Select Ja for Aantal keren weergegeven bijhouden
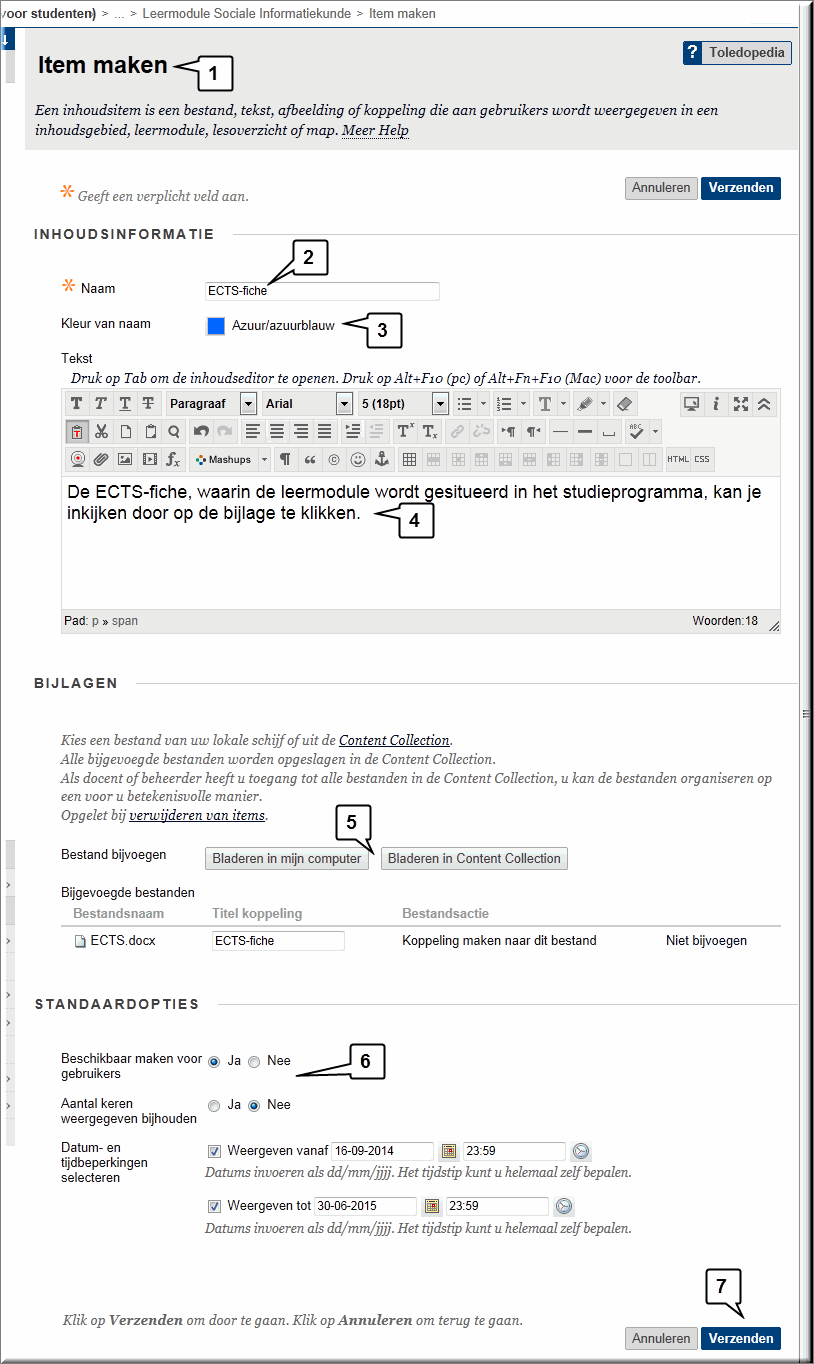Viewport: 814px width, 1364px height. 214,1106
